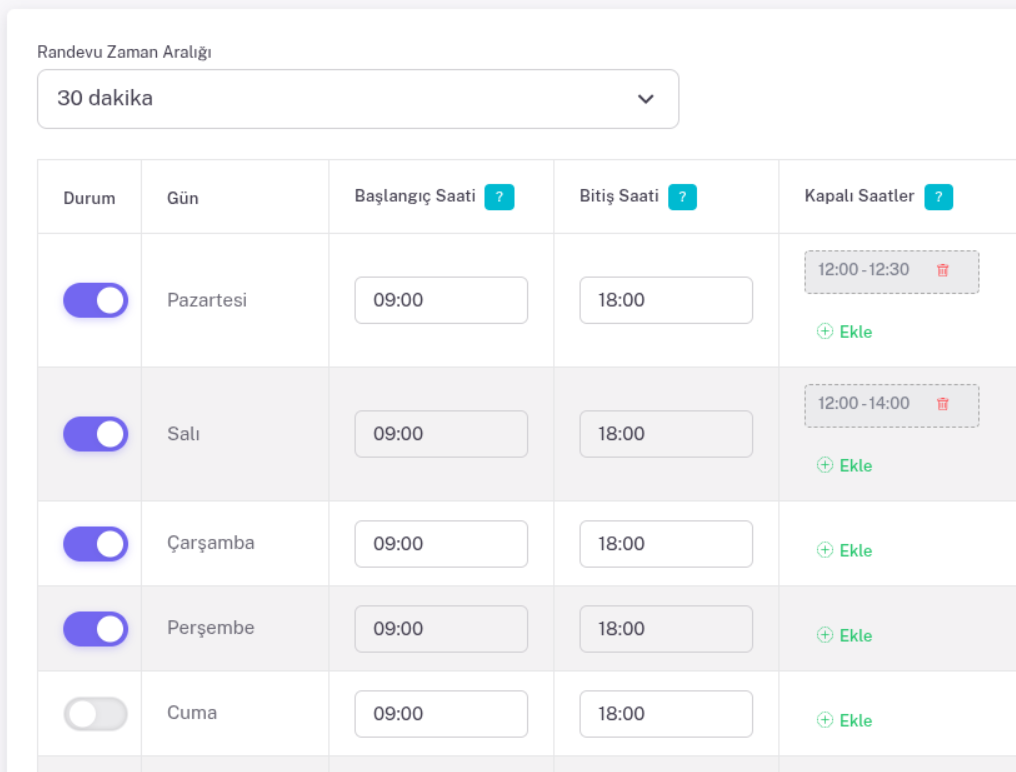Open the Randevu Zaman Aralığı dropdown

click(358, 99)
